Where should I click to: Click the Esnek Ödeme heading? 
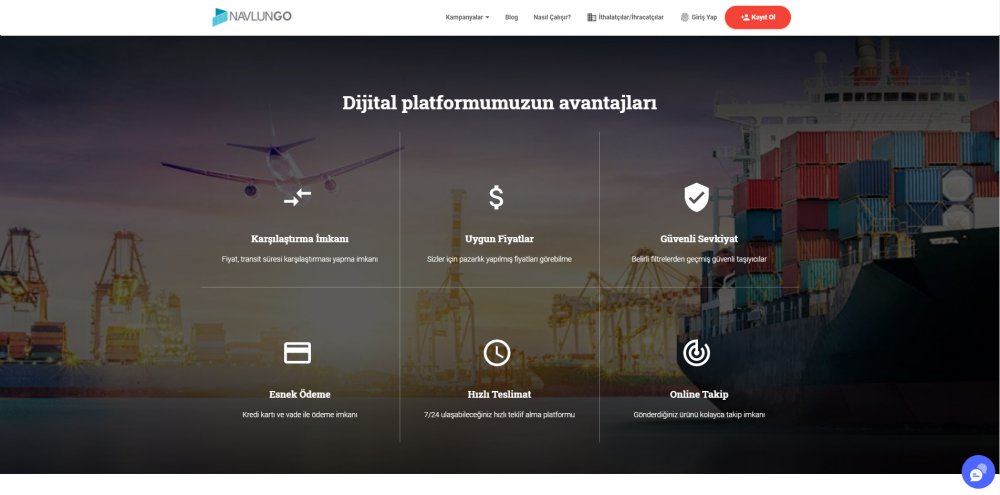tap(300, 394)
